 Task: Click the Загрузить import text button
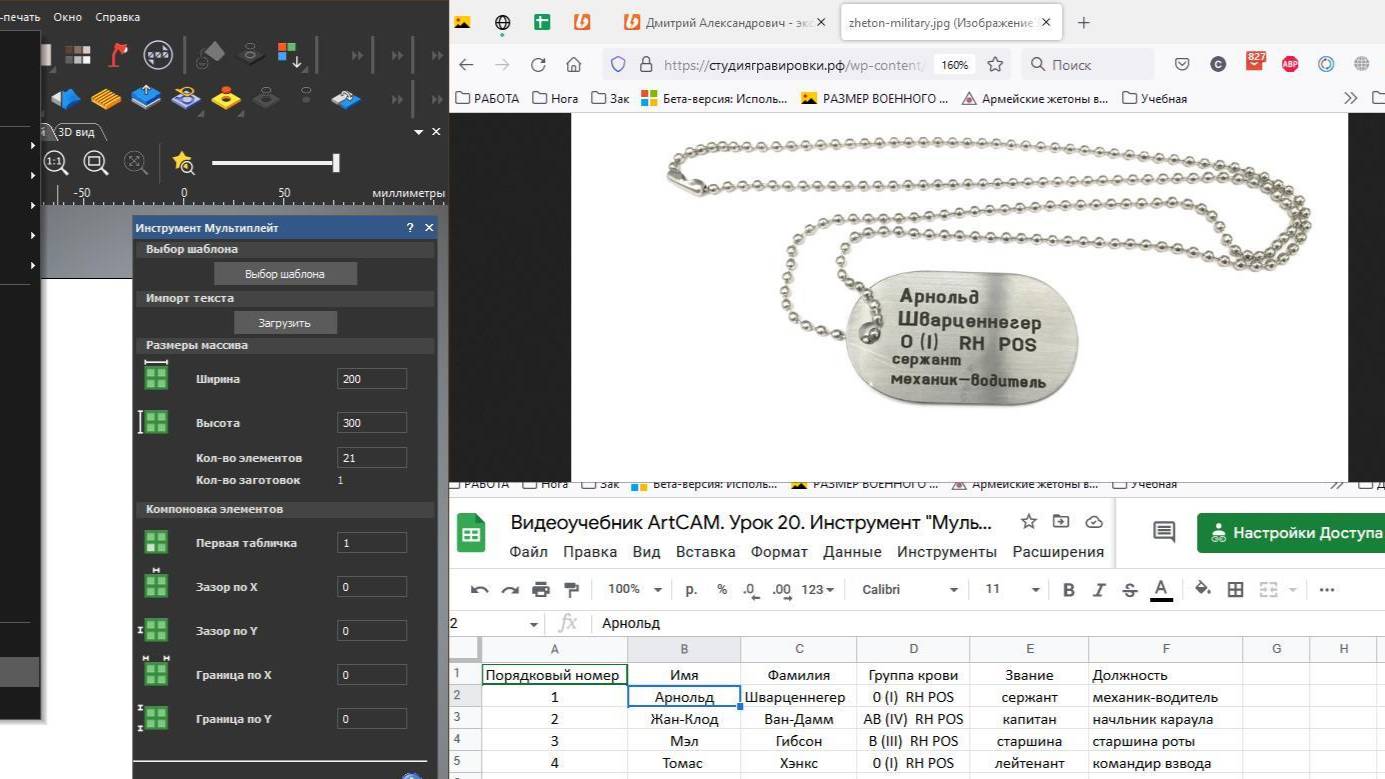click(285, 323)
